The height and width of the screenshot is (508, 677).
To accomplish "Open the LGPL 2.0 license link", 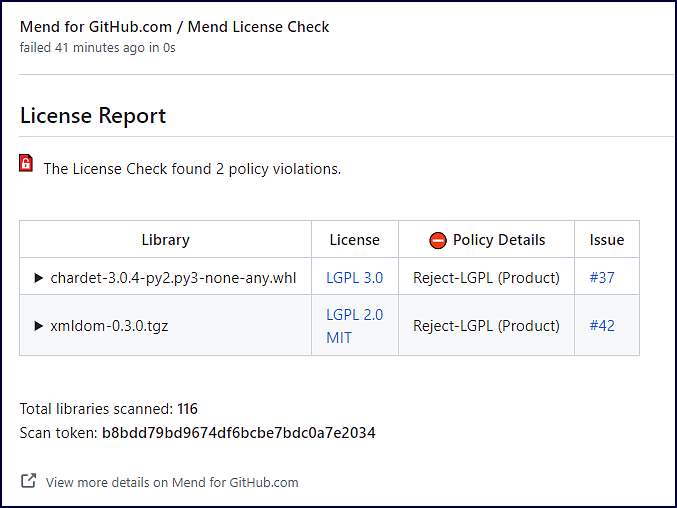I will [x=354, y=314].
